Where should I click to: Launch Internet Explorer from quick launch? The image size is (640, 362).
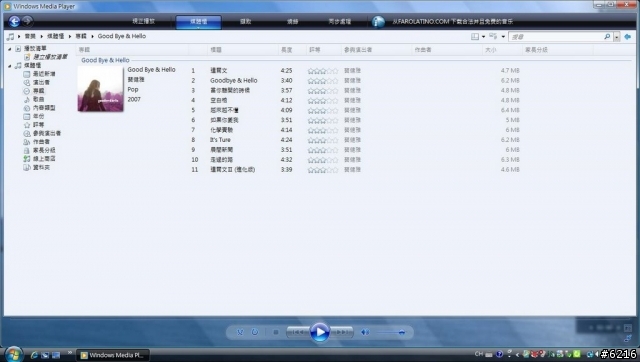coord(34,355)
